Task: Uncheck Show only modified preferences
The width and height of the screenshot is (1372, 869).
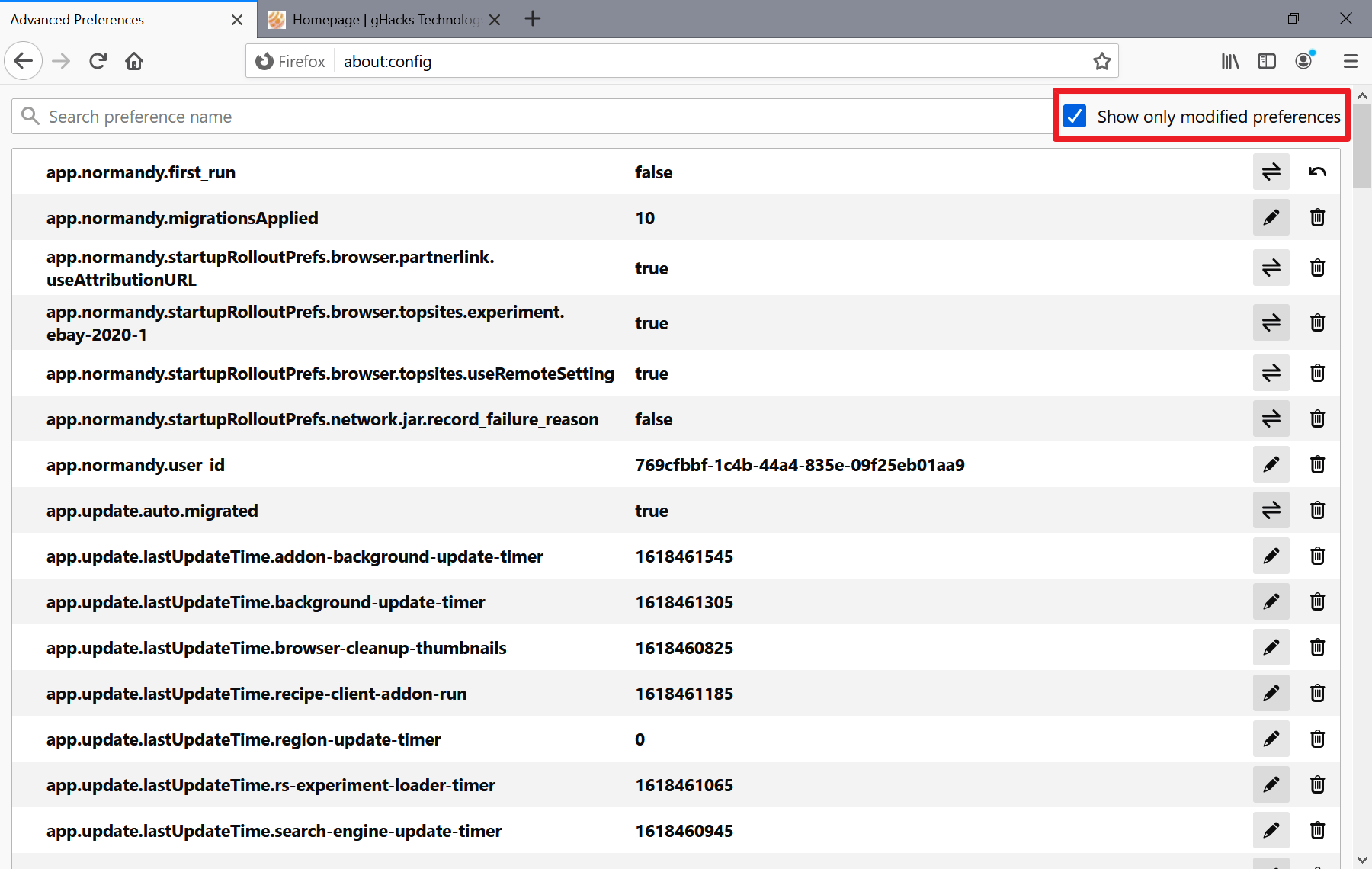Action: [1075, 117]
